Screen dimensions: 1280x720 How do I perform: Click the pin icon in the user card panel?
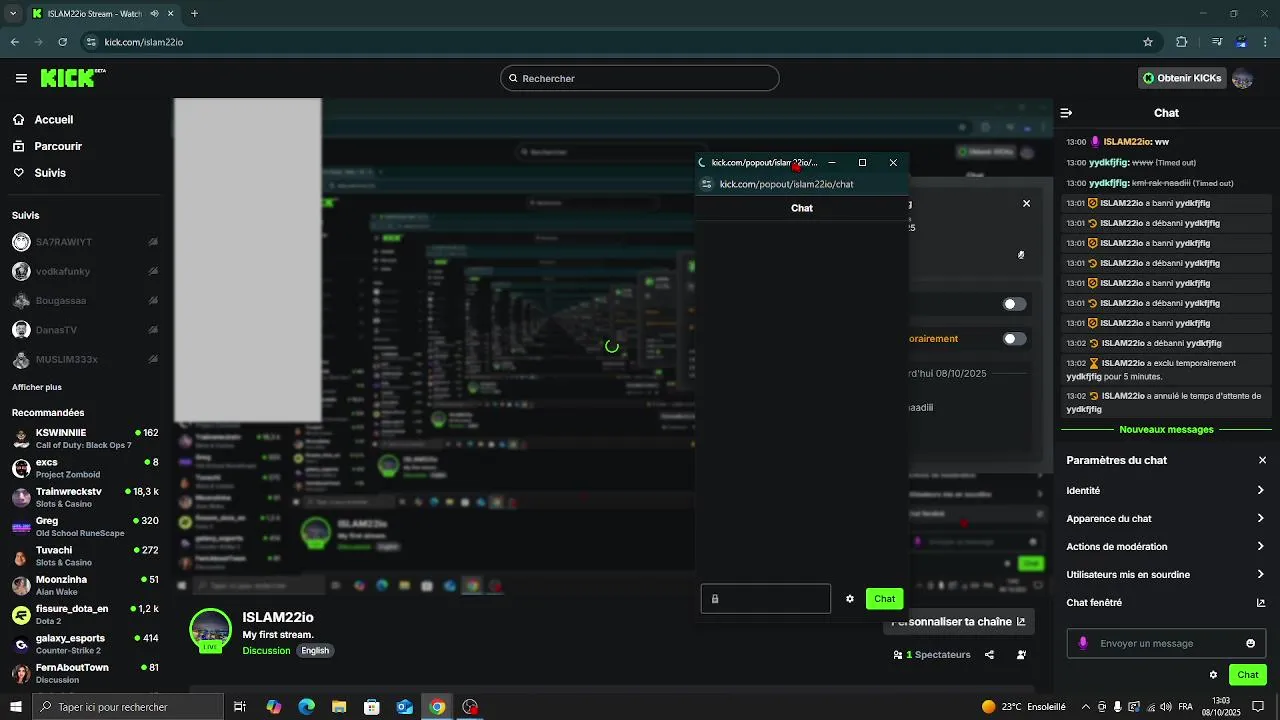[1021, 255]
